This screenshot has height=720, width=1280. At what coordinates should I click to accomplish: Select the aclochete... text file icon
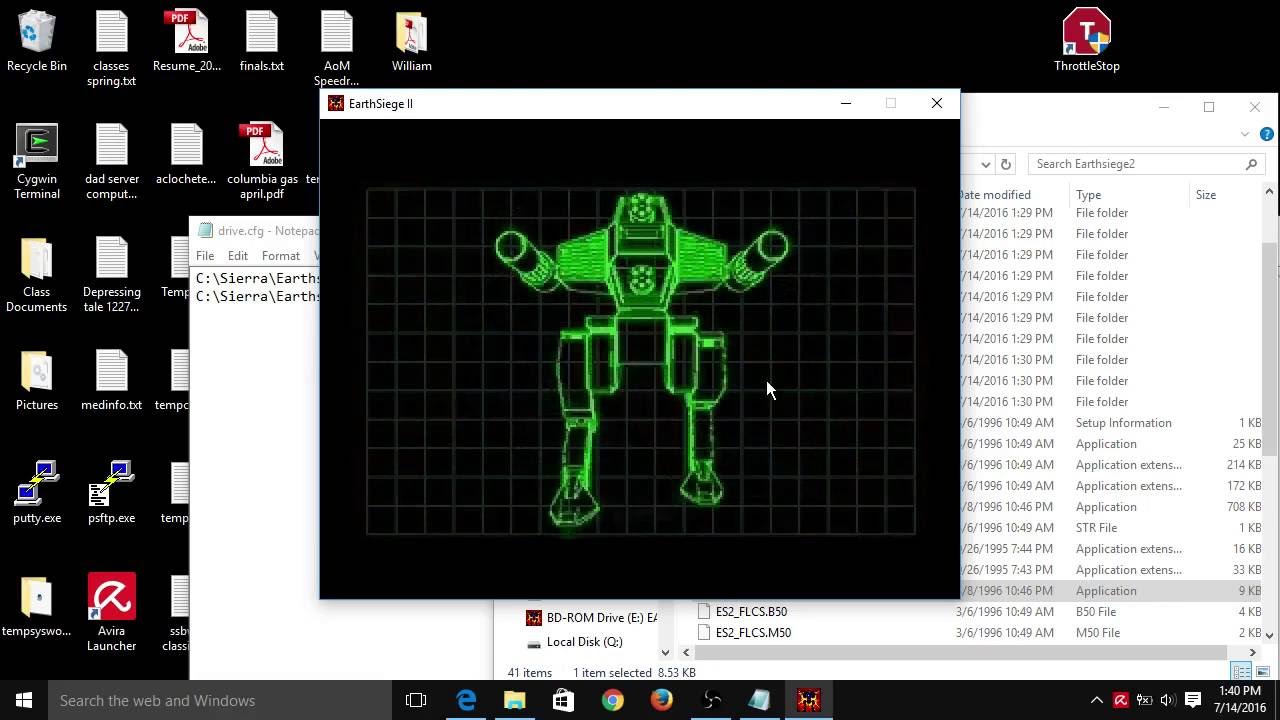pos(187,153)
